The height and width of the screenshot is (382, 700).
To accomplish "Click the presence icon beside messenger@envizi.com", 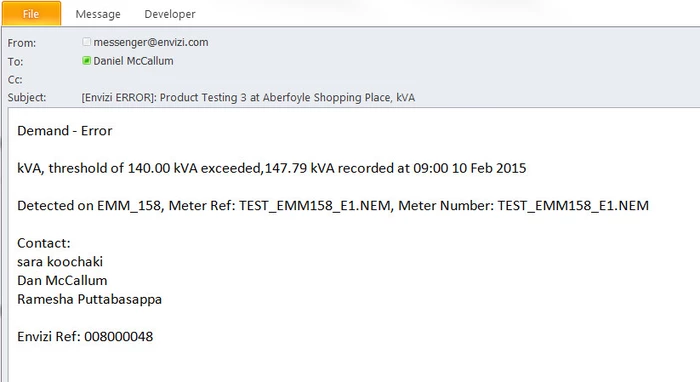I will pyautogui.click(x=87, y=42).
